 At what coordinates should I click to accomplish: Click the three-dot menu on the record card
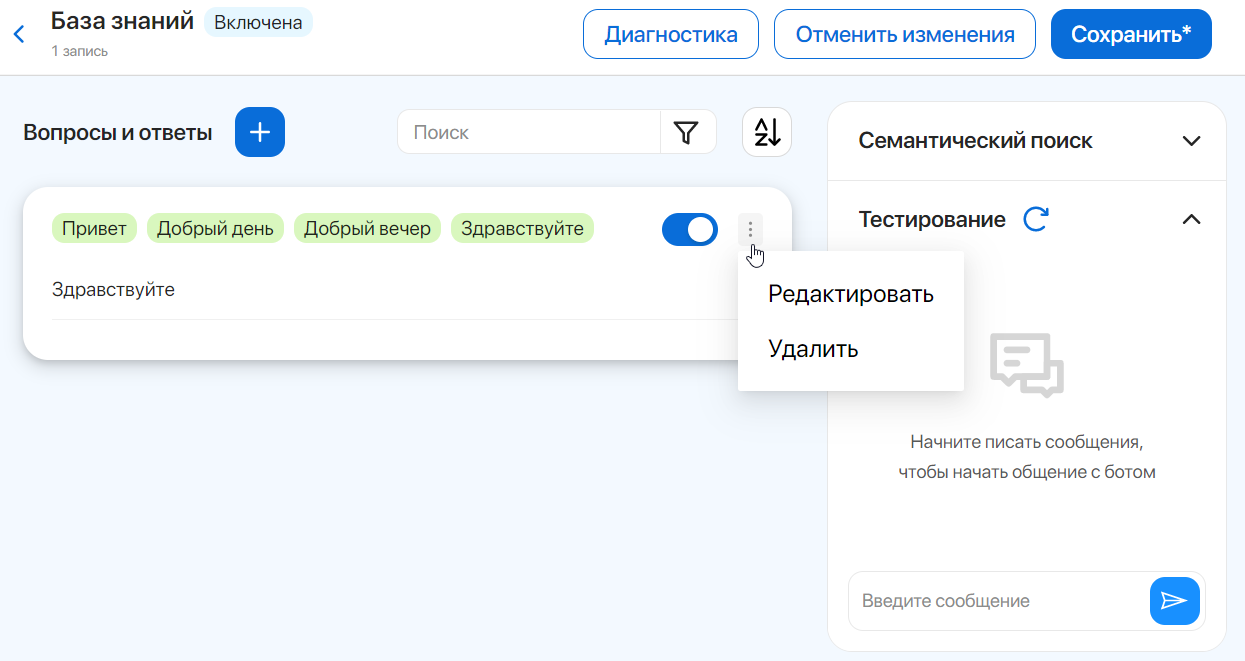pyautogui.click(x=750, y=229)
